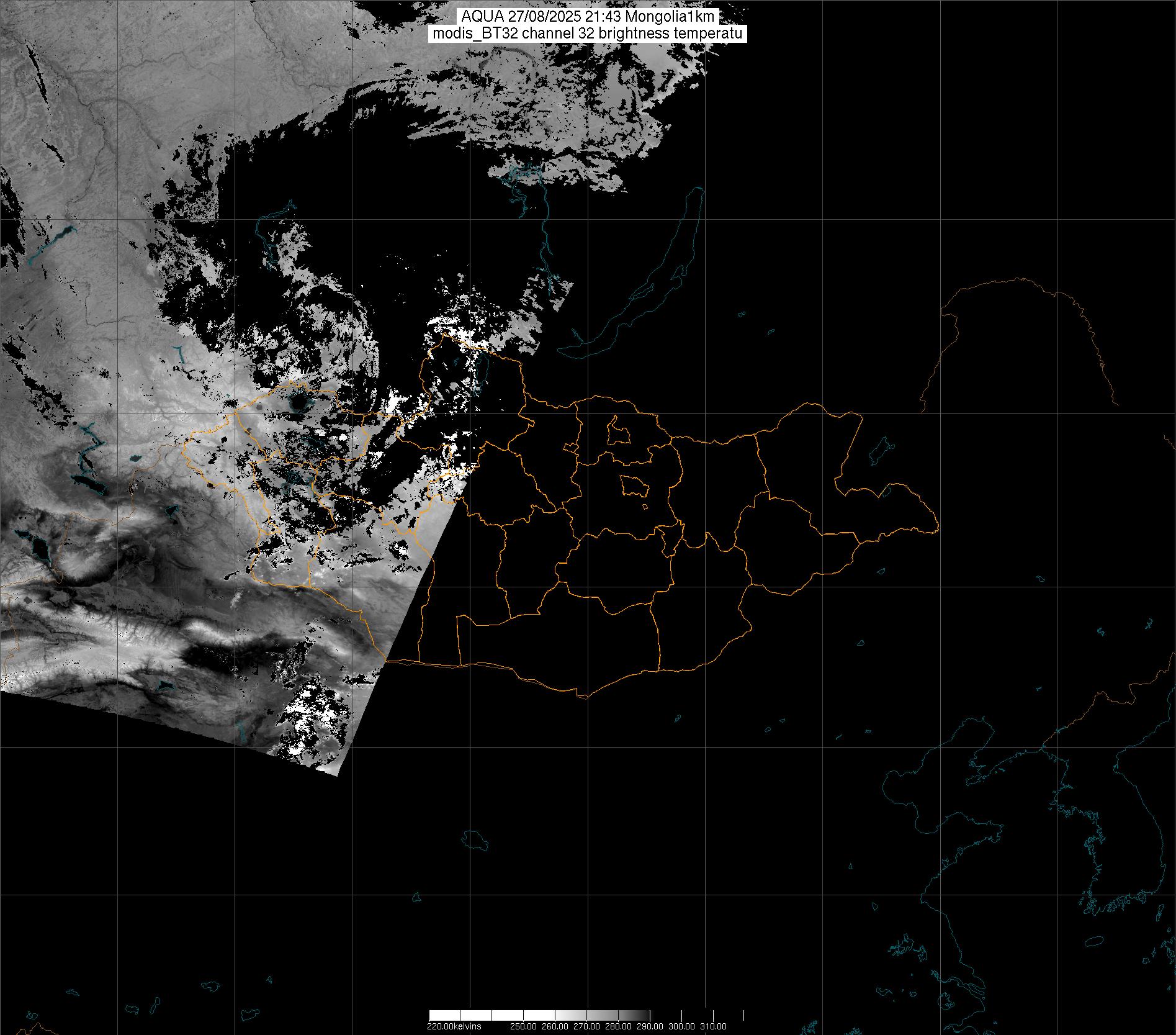Click the "260.00" colorbar label
1176x1035 pixels.
(x=555, y=1026)
